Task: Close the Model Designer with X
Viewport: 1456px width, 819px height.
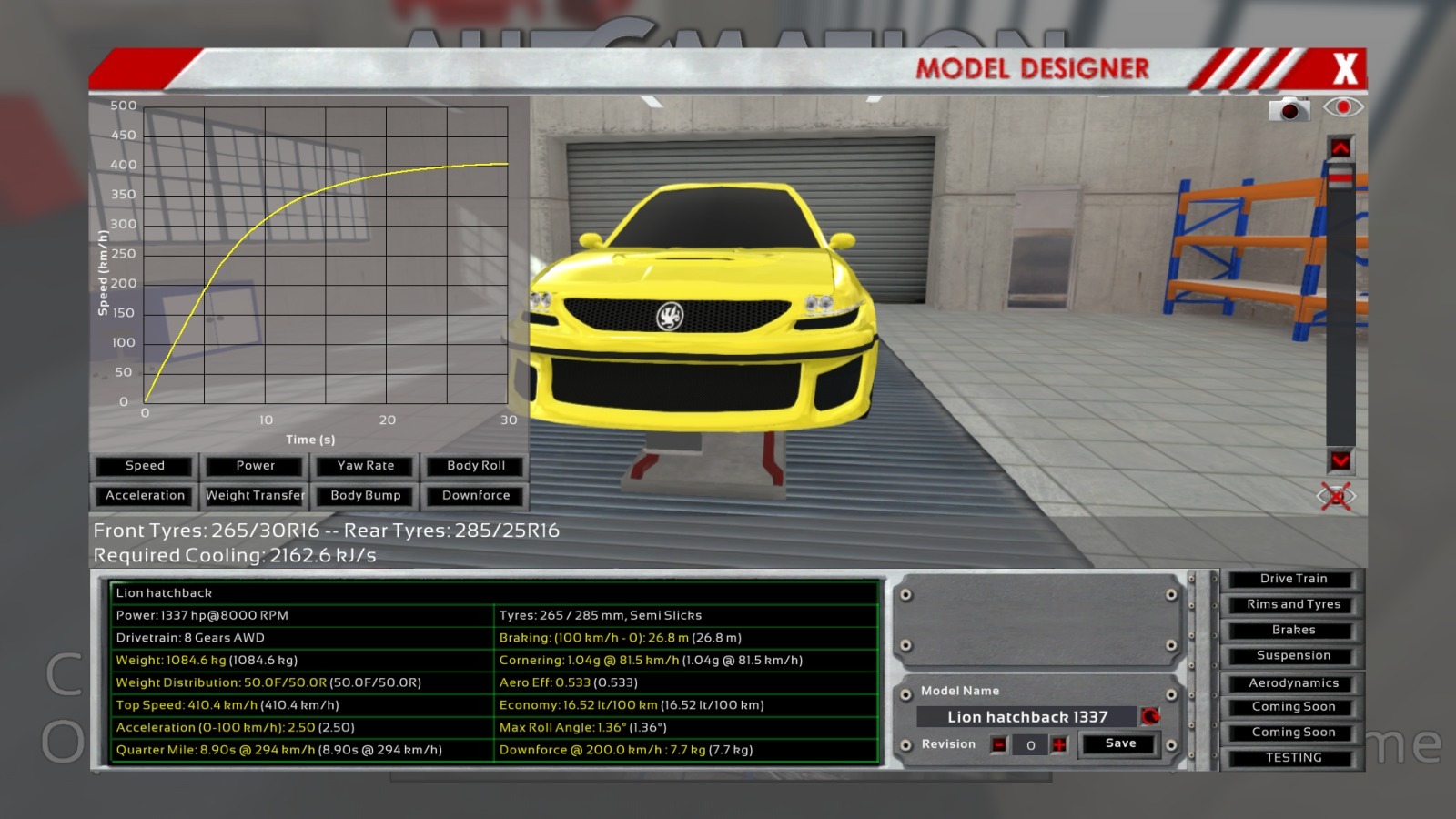Action: click(x=1344, y=69)
